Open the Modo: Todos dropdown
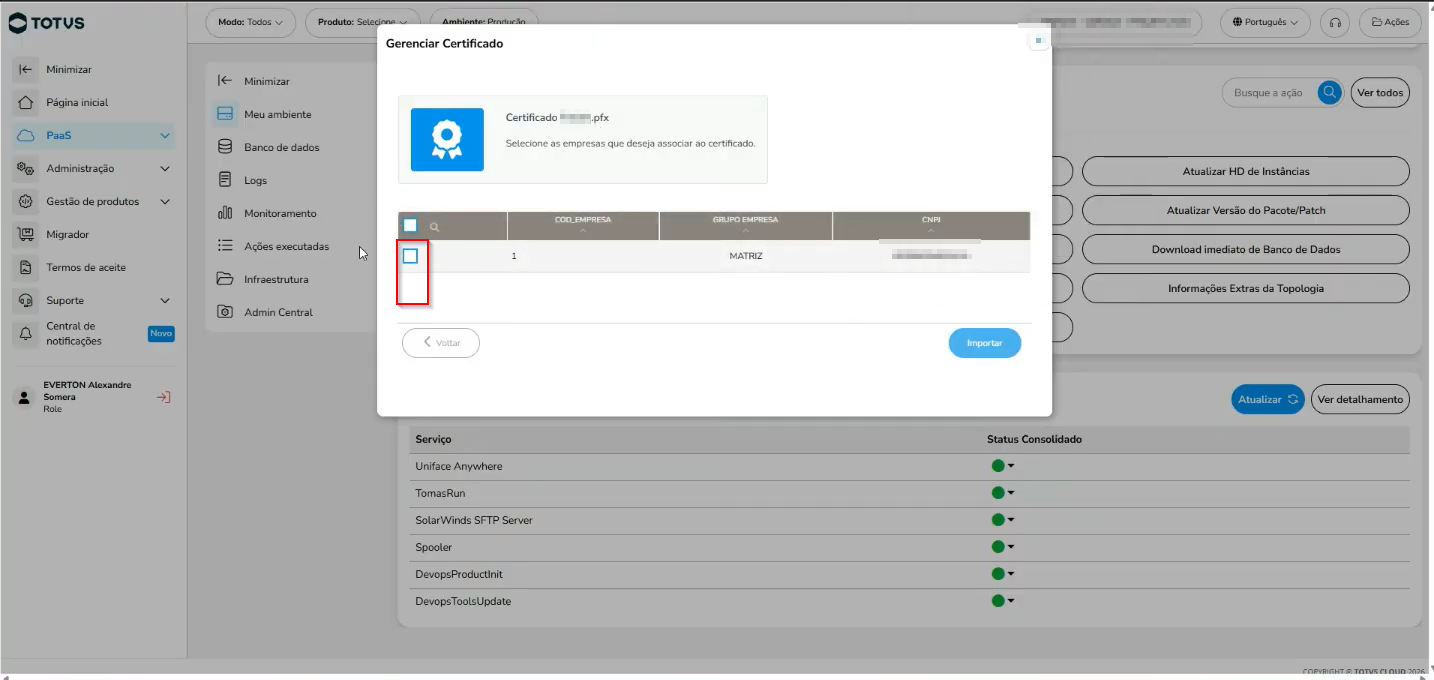Image resolution: width=1434 pixels, height=680 pixels. (250, 22)
